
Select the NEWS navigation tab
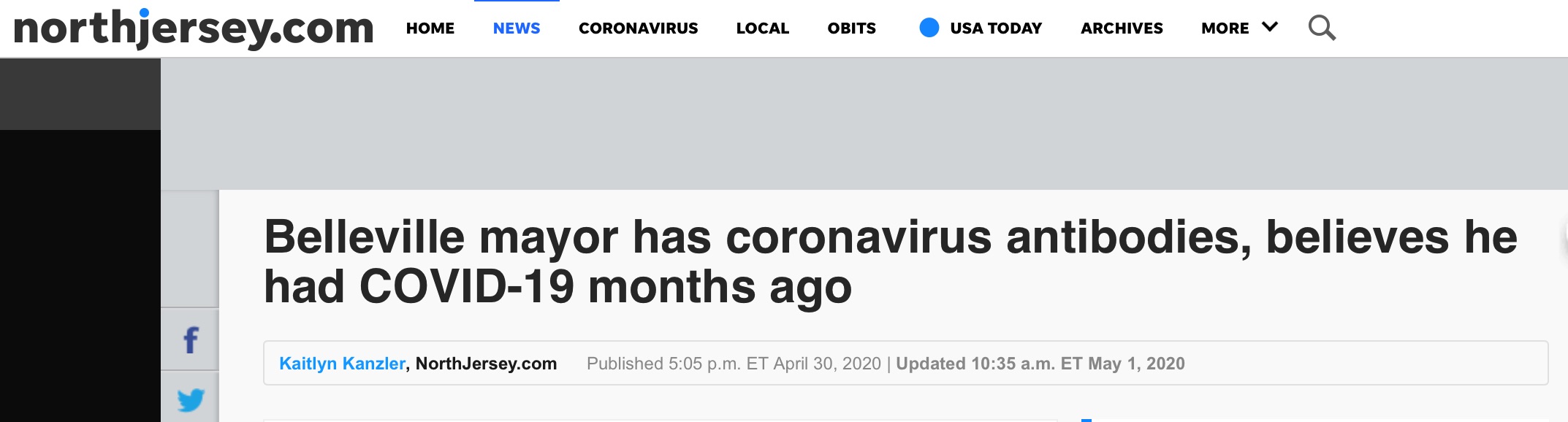(517, 28)
